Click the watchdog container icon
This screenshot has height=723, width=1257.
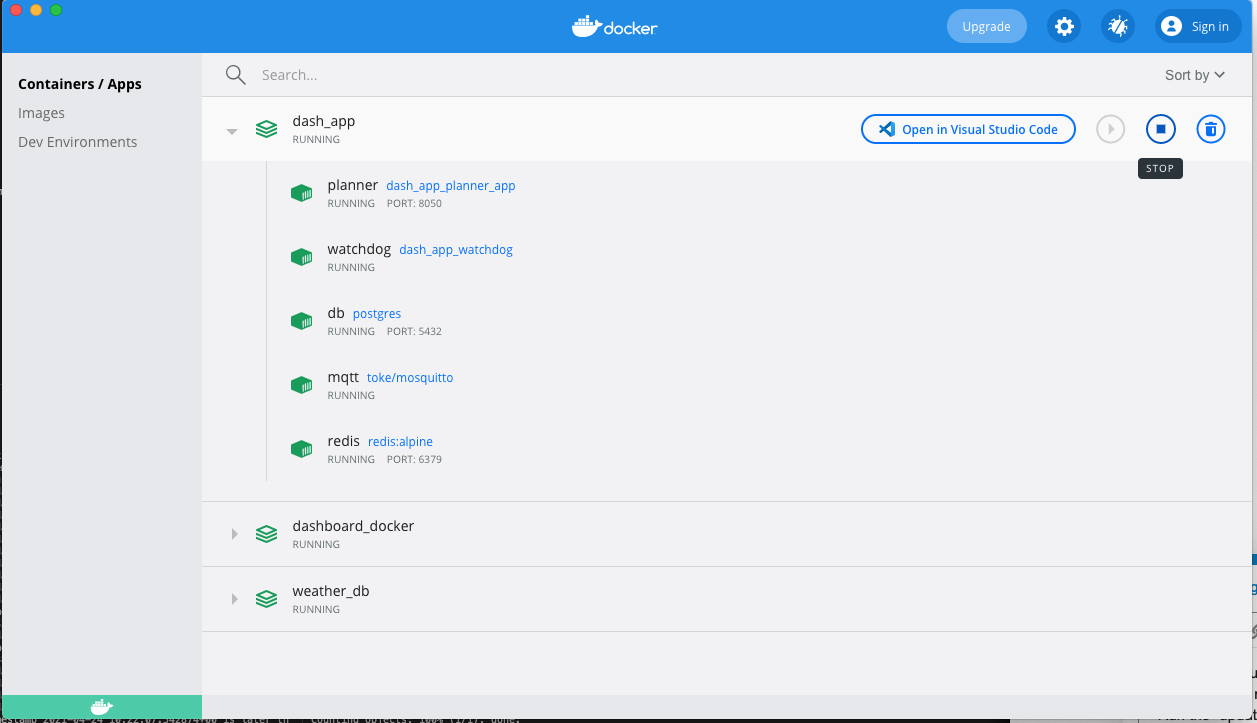tap(301, 257)
